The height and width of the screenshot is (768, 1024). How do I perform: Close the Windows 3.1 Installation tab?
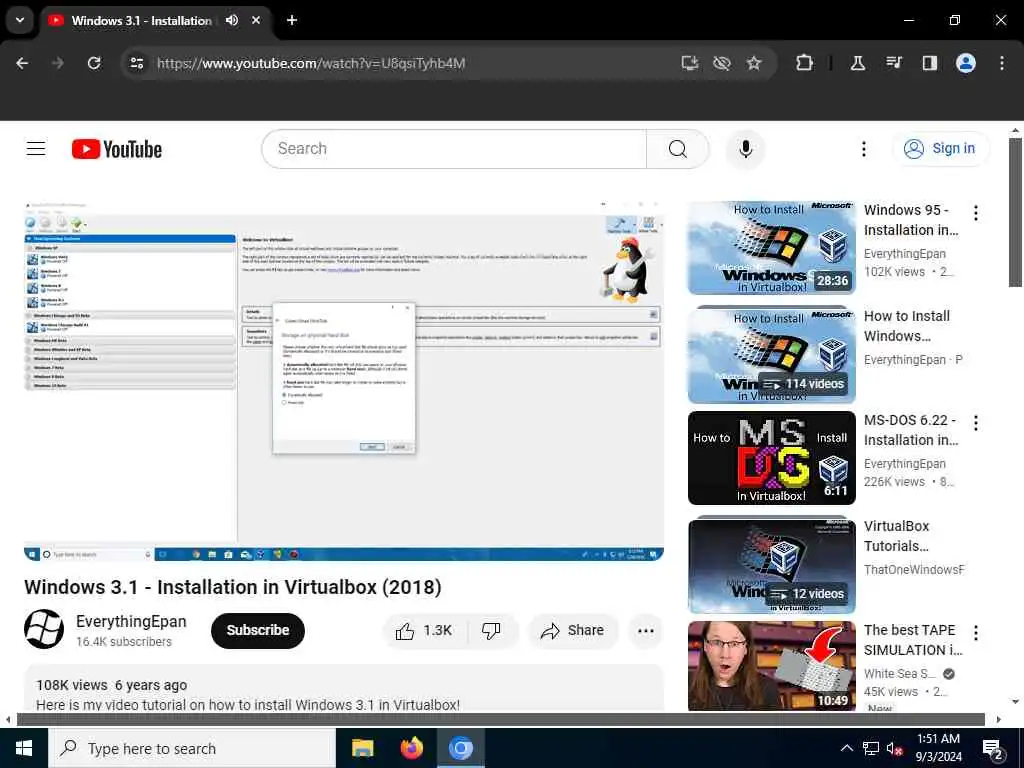256,20
